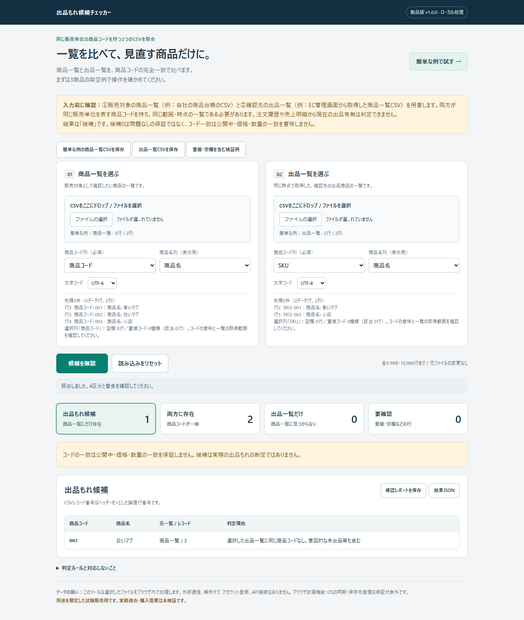Viewport: 524px width, 620px height.
Task: Click the 一覧を比べて、見直す商品だけに。 heading
Action: 133,54
